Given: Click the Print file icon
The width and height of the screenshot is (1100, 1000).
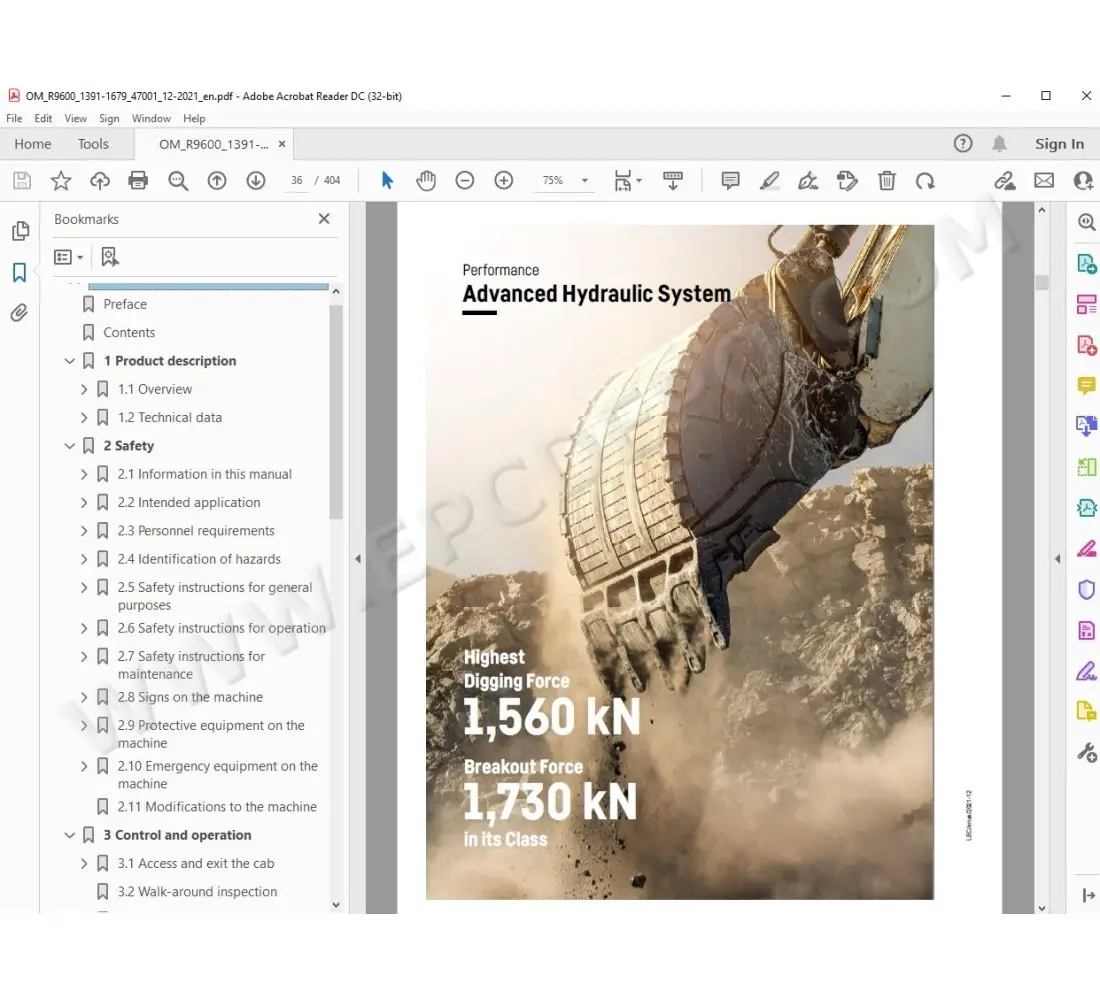Looking at the screenshot, I should (x=138, y=180).
